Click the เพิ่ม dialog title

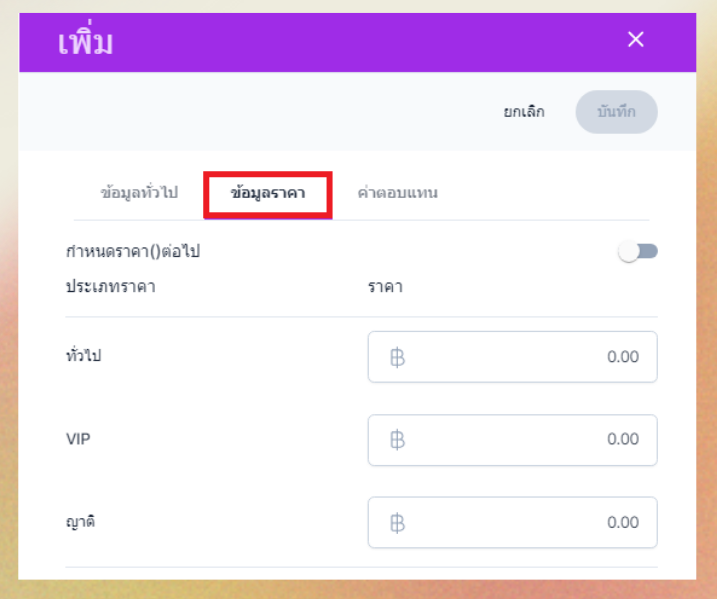pyautogui.click(x=87, y=42)
